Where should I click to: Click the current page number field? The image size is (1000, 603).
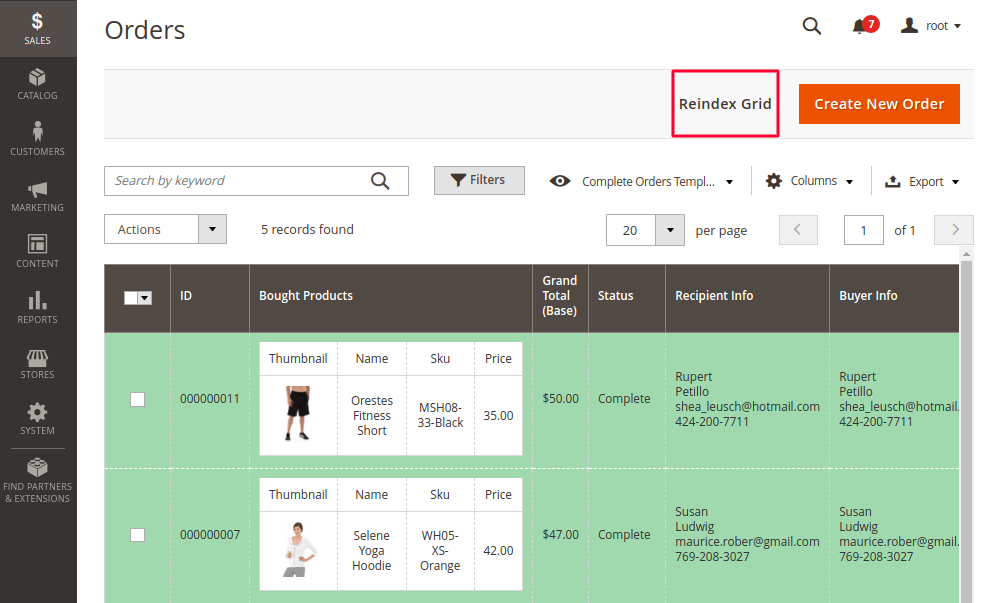click(x=864, y=230)
